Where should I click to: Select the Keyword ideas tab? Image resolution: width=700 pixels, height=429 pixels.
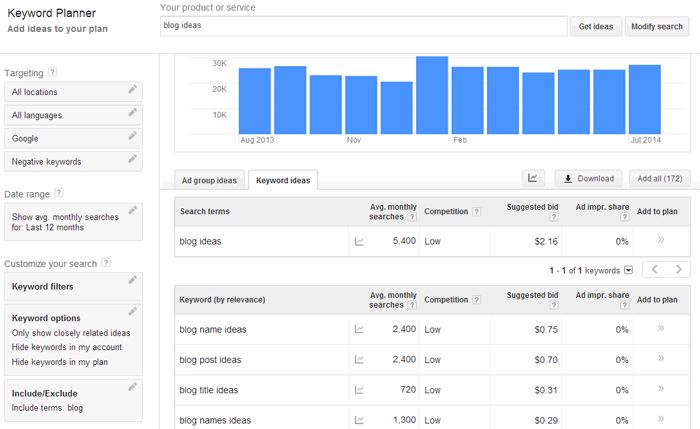283,180
